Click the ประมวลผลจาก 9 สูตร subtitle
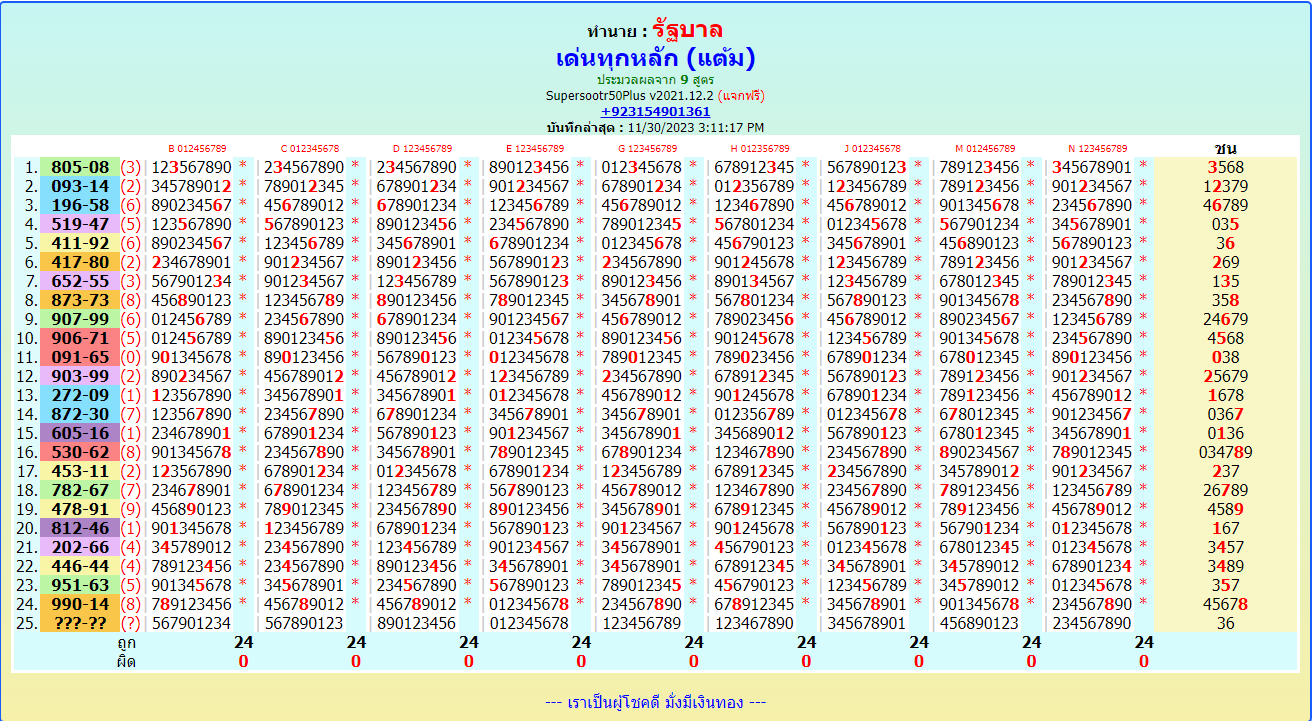The height and width of the screenshot is (721, 1312). [655, 79]
